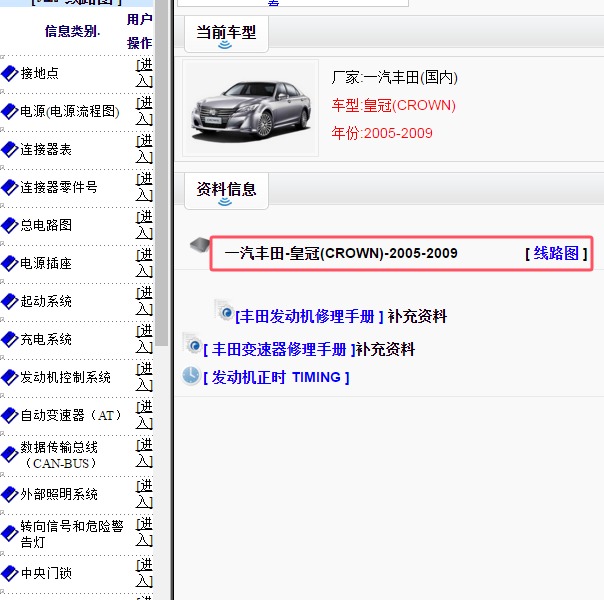604x600 pixels.
Task: Open the [进入] link for 外部照明系统
Action: pyautogui.click(x=144, y=494)
